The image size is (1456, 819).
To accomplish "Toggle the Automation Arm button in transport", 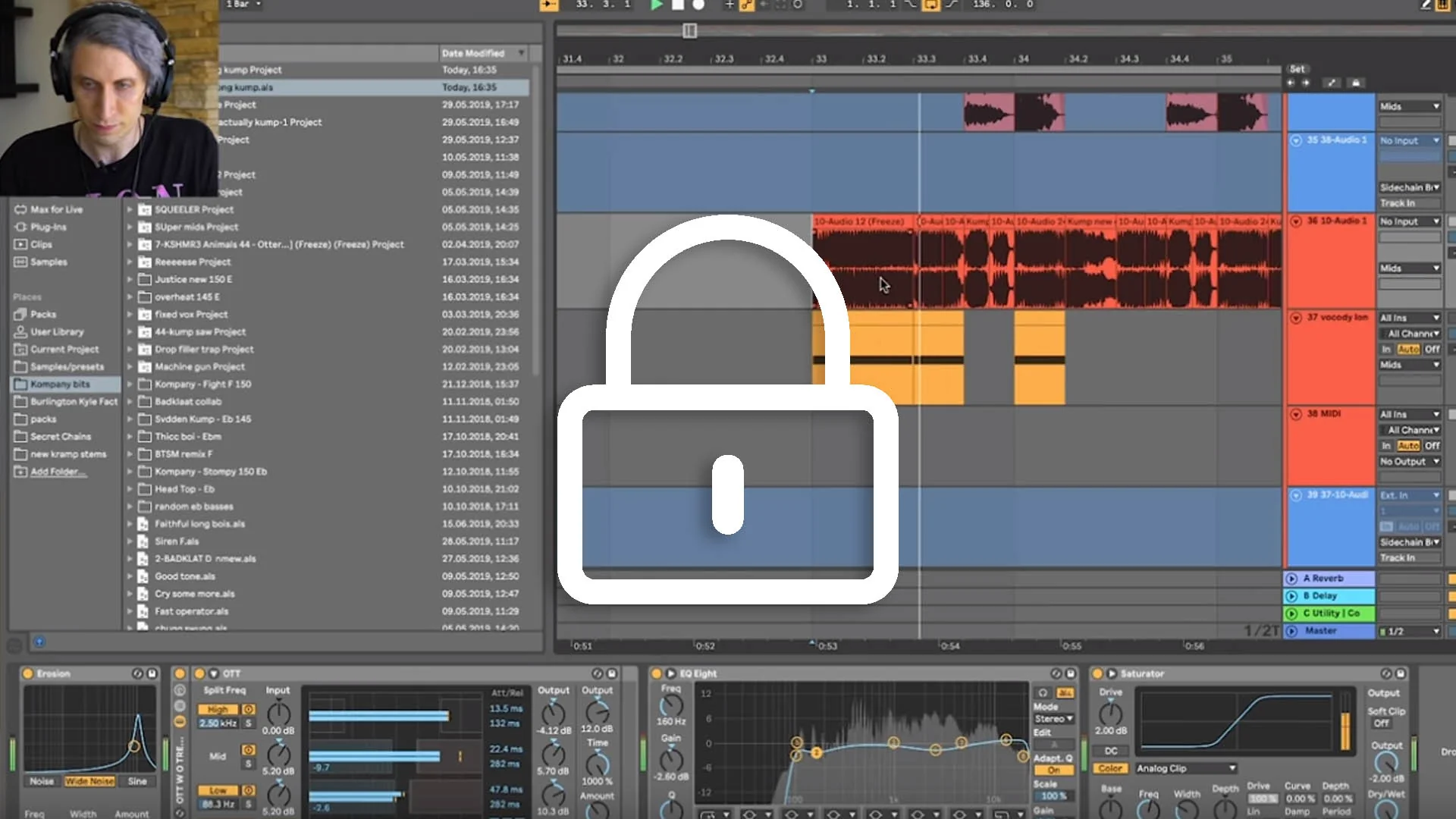I will click(747, 5).
